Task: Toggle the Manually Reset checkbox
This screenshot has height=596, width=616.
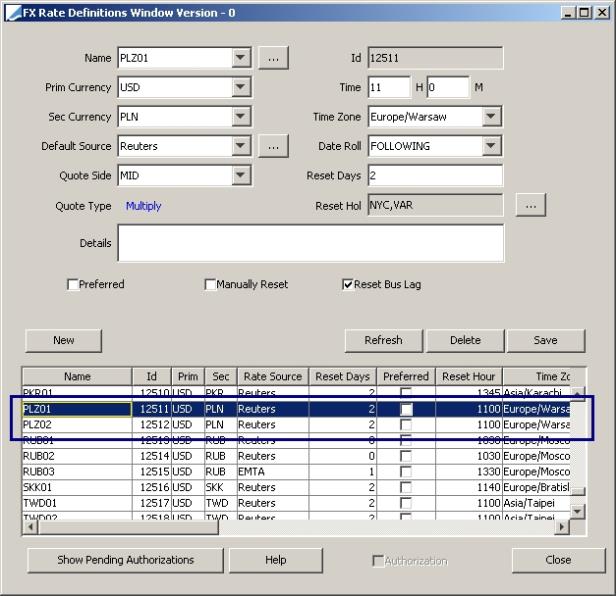Action: point(210,284)
